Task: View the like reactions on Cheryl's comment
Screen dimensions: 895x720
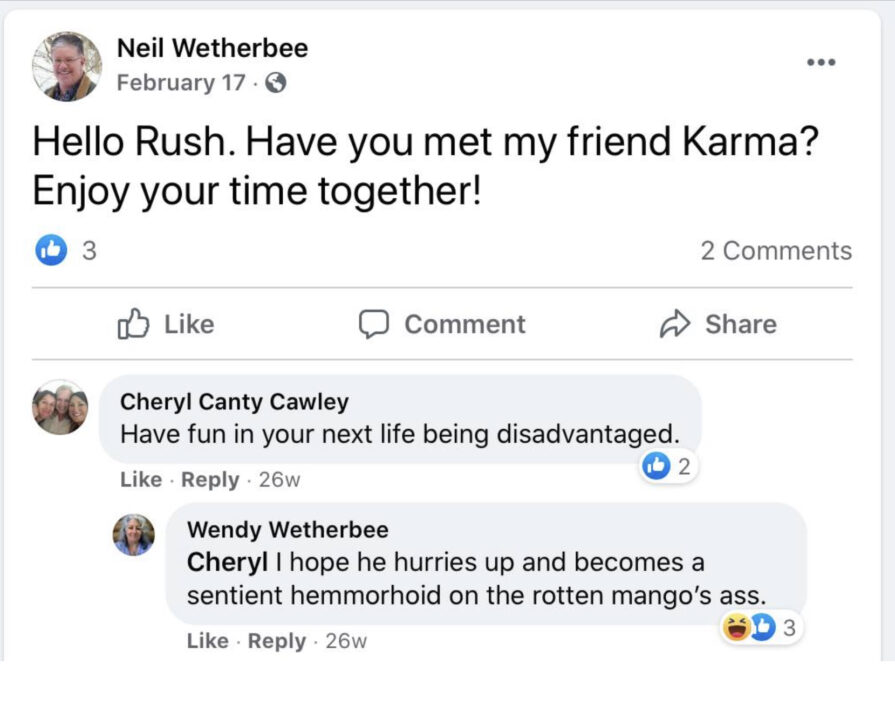Action: coord(669,466)
